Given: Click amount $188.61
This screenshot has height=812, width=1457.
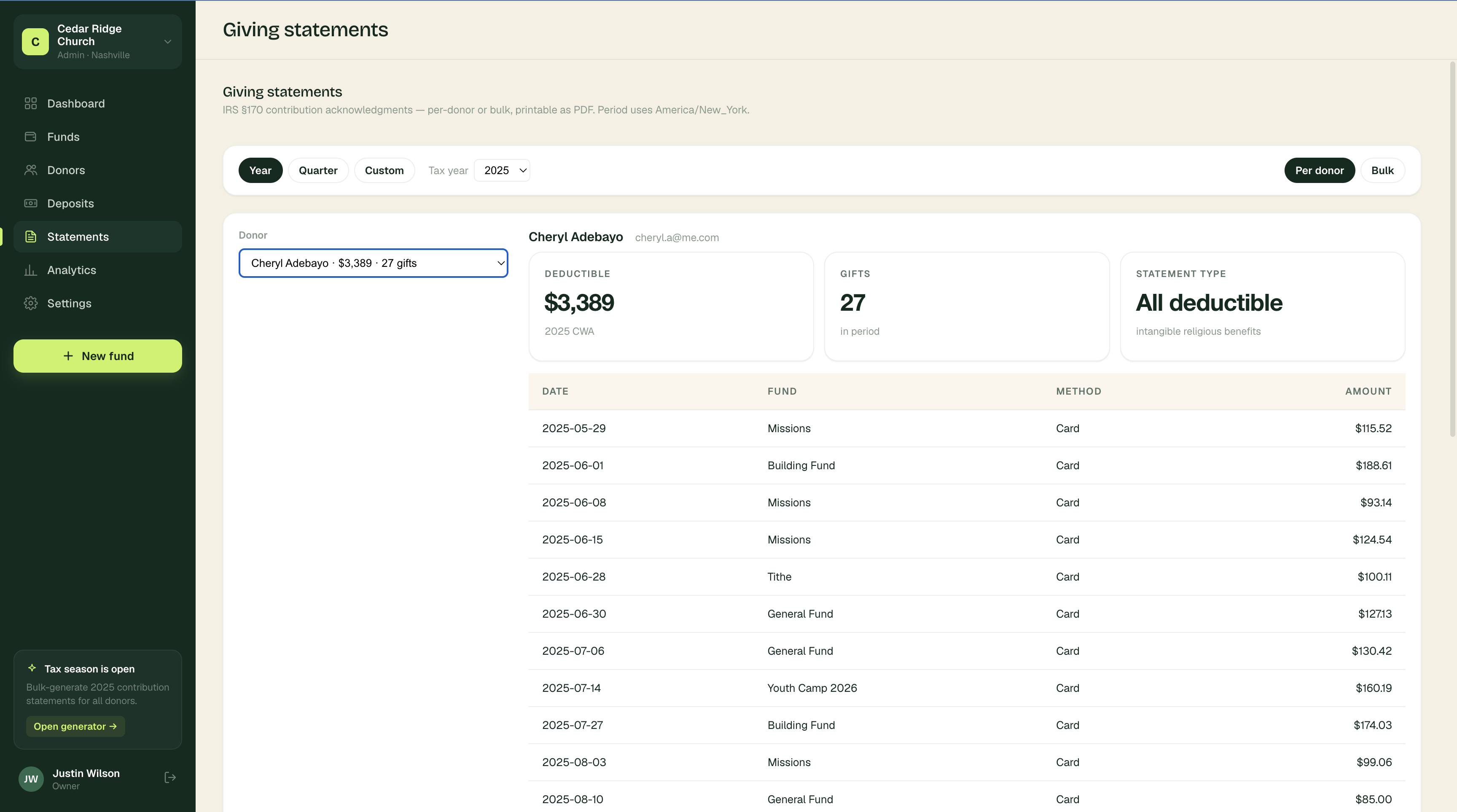Looking at the screenshot, I should [1373, 465].
